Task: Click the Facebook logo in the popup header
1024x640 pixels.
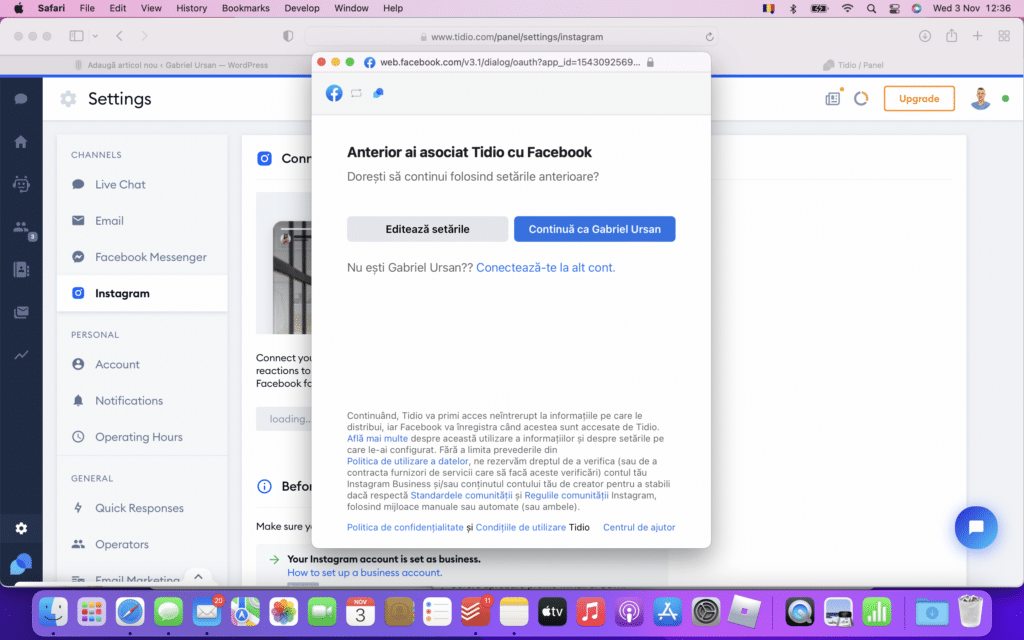Action: (x=334, y=93)
